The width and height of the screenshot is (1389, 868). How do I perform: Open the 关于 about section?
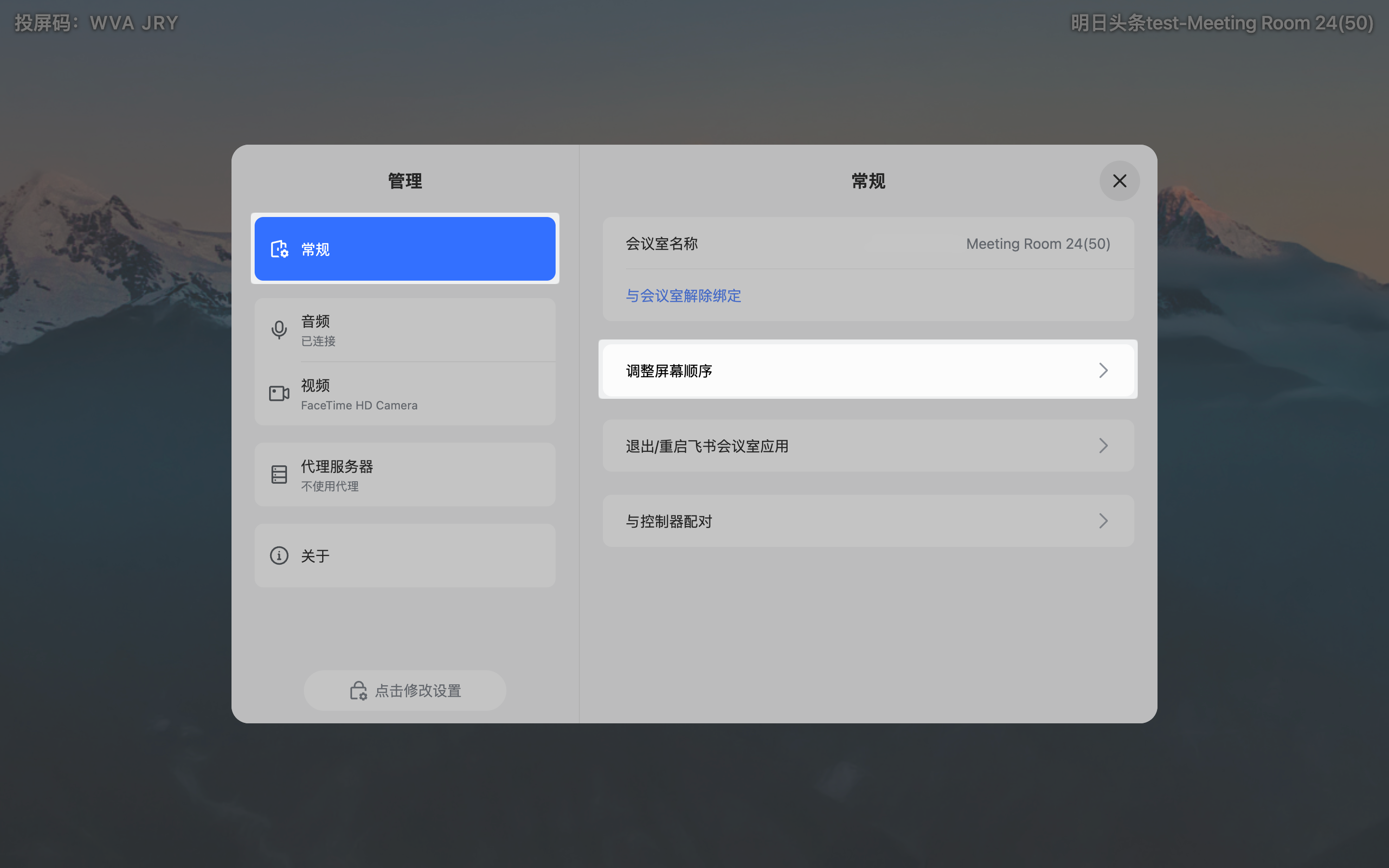(405, 556)
